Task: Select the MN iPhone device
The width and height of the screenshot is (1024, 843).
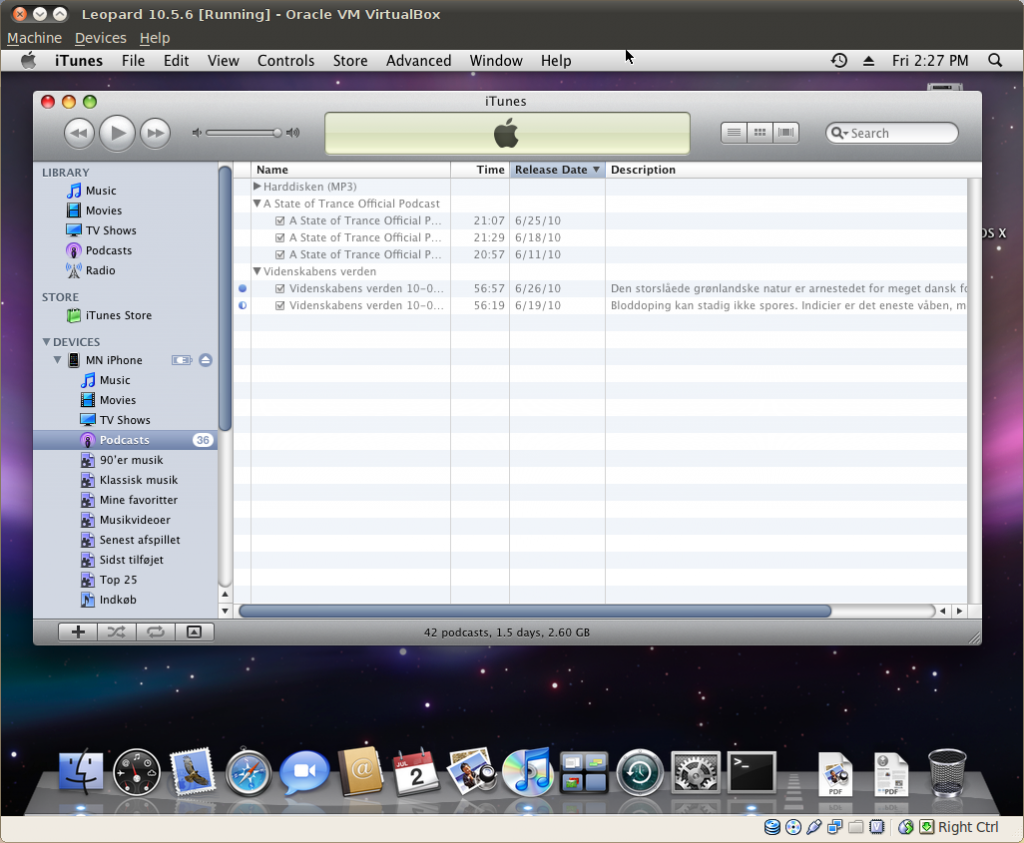Action: [114, 360]
